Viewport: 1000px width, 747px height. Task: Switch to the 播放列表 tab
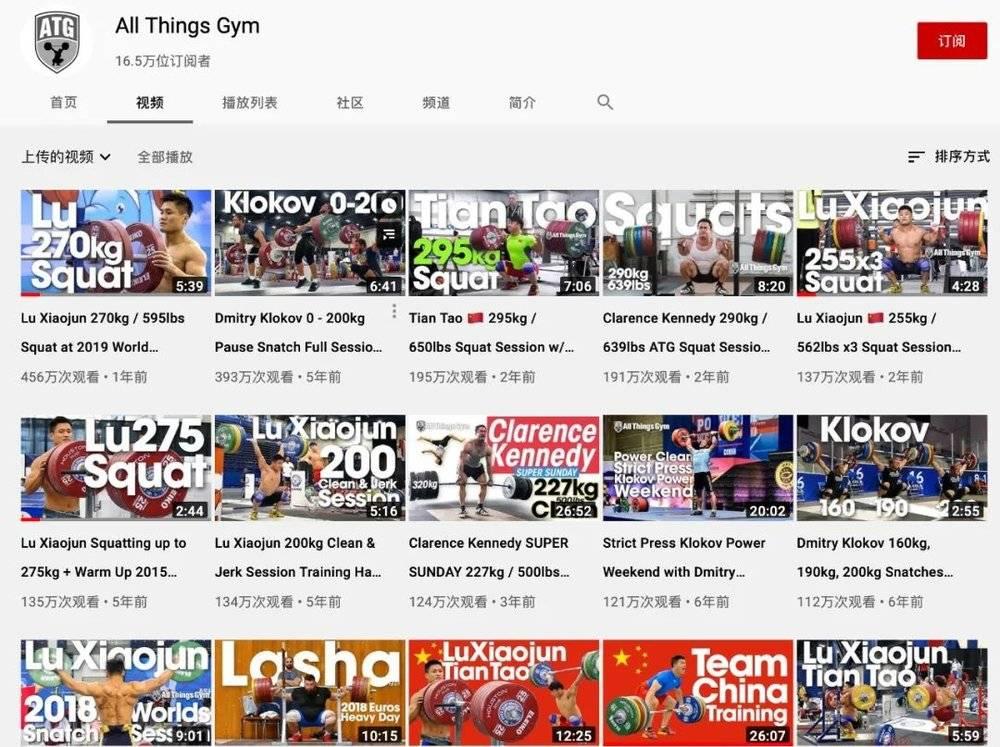[249, 103]
